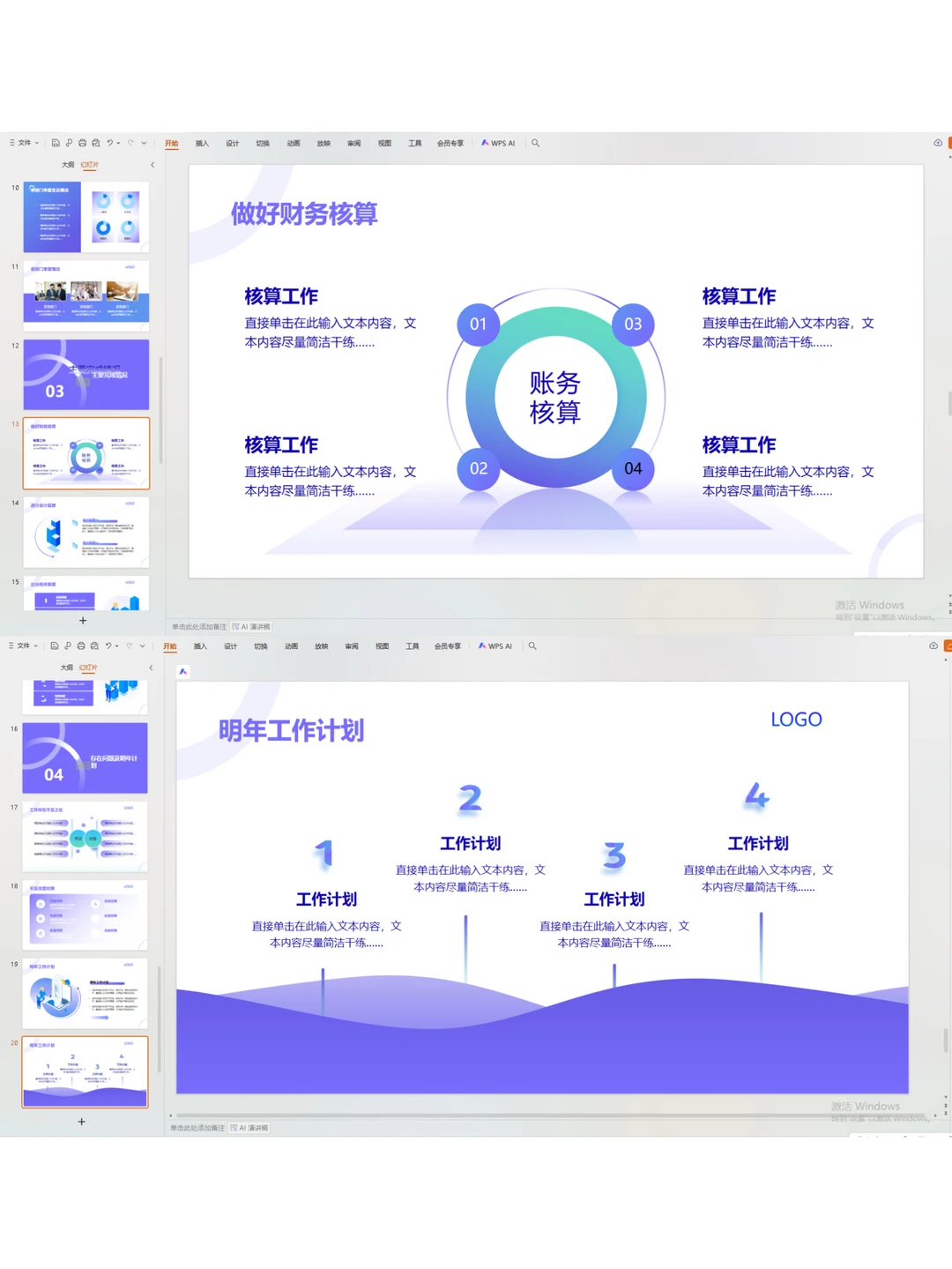
Task: Redo the last action with Redo icon
Action: pos(130,143)
